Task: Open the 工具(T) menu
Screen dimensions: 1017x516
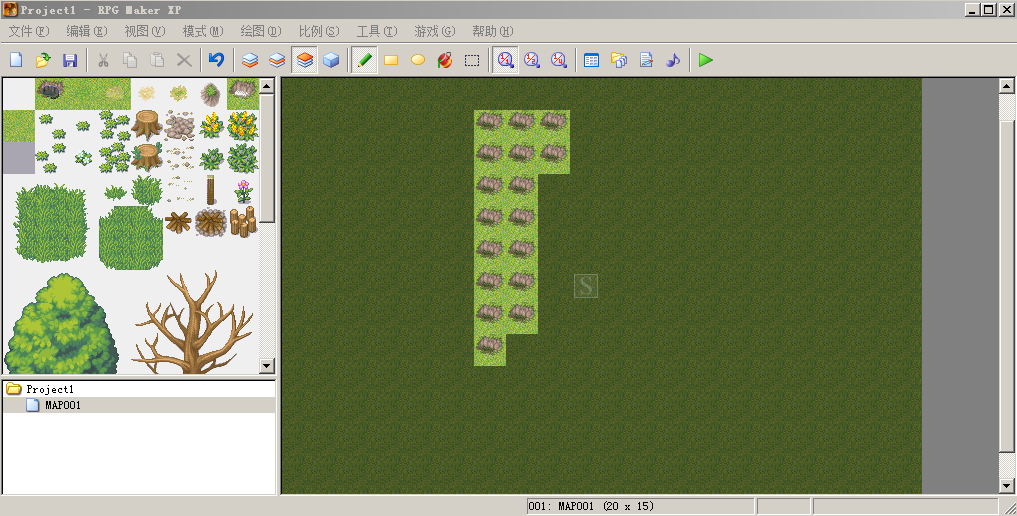Action: click(x=377, y=31)
